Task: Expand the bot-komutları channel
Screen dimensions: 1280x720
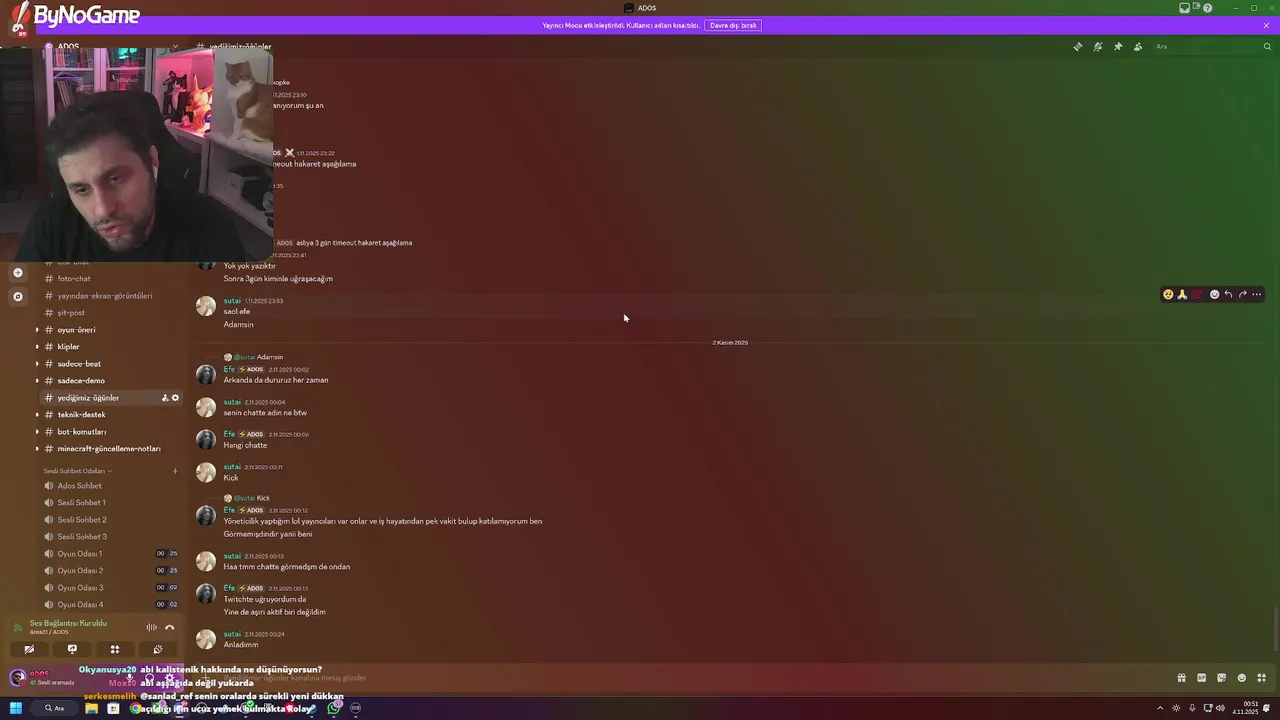Action: click(x=37, y=432)
